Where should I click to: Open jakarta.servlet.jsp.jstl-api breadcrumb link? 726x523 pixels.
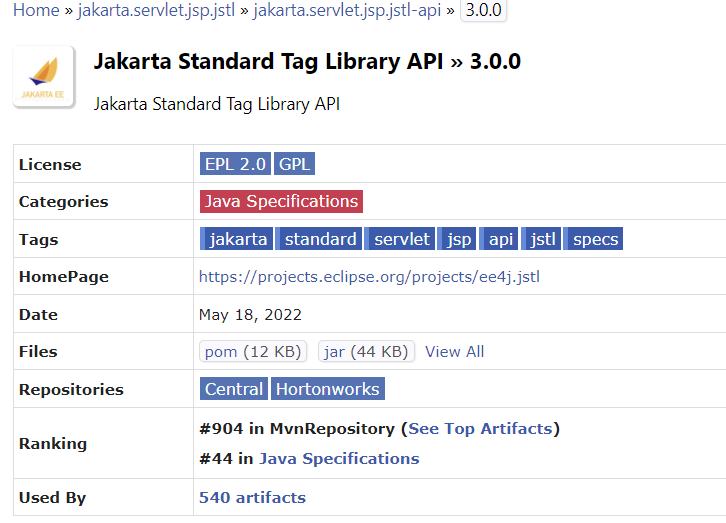(347, 10)
